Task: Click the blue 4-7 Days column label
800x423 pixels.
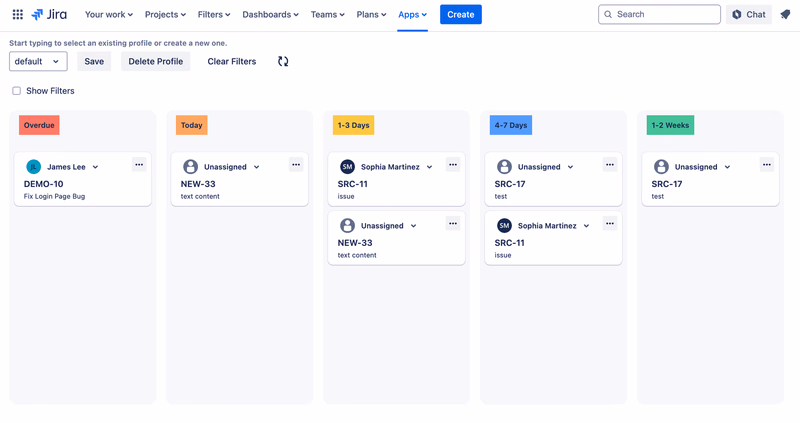Action: tap(511, 125)
